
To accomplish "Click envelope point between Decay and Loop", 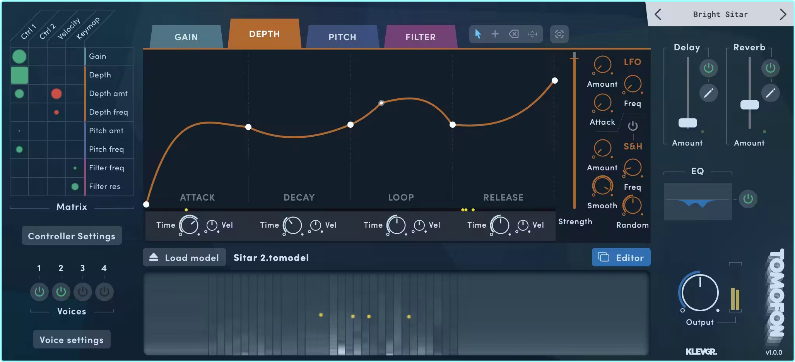I will pyautogui.click(x=350, y=125).
